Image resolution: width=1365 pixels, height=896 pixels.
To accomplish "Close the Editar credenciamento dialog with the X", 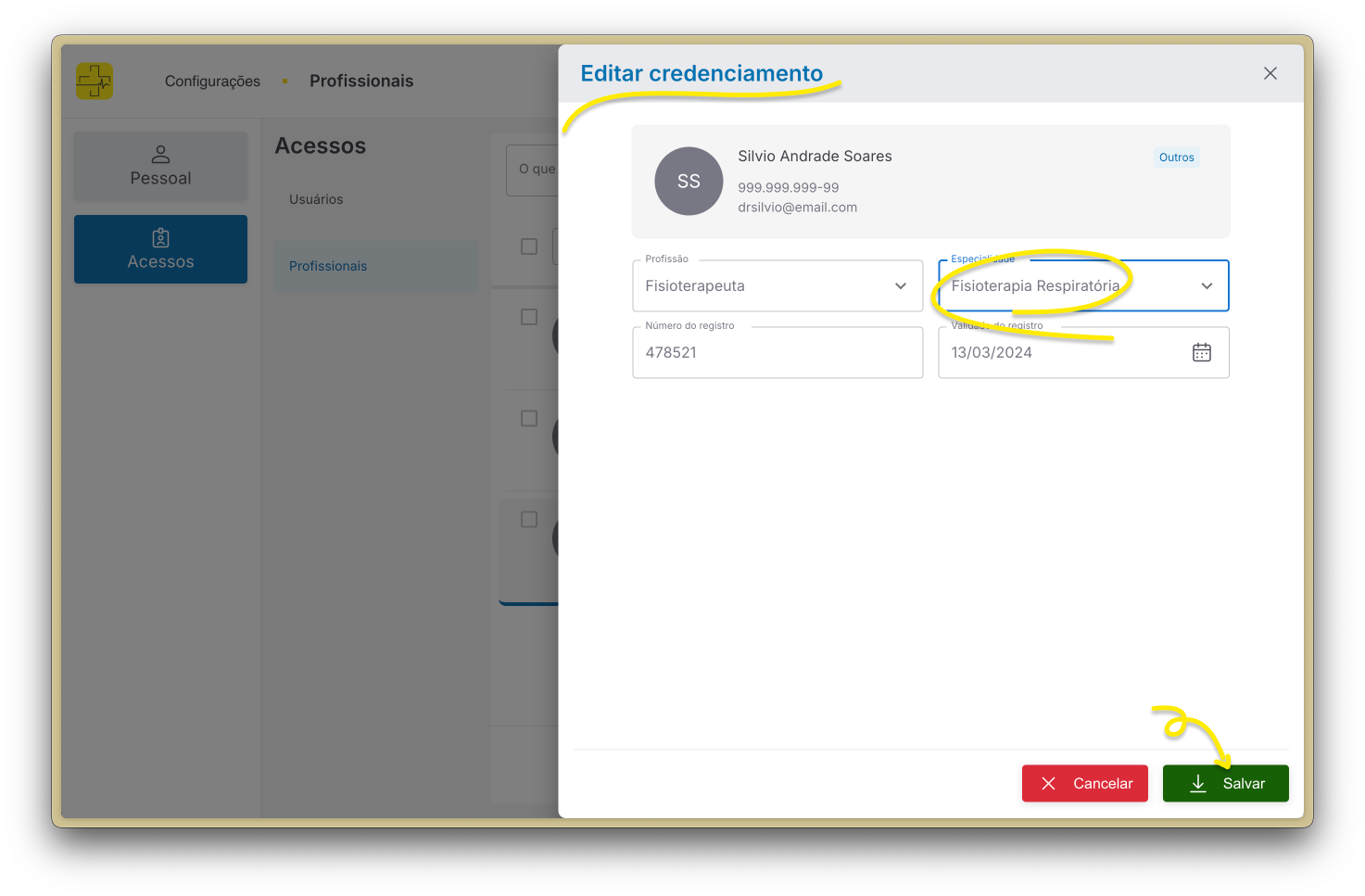I will [1270, 73].
